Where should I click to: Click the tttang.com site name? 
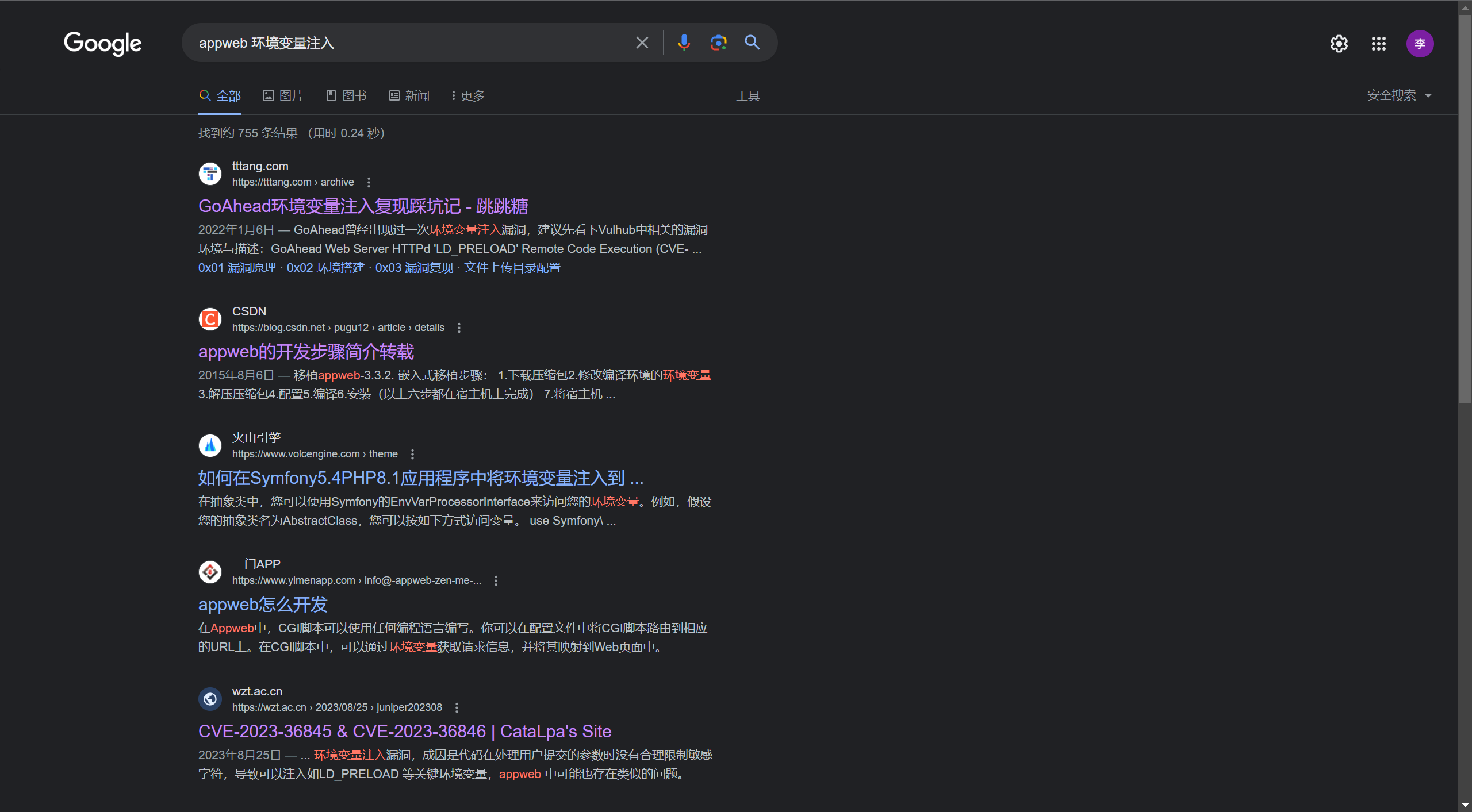tap(260, 166)
